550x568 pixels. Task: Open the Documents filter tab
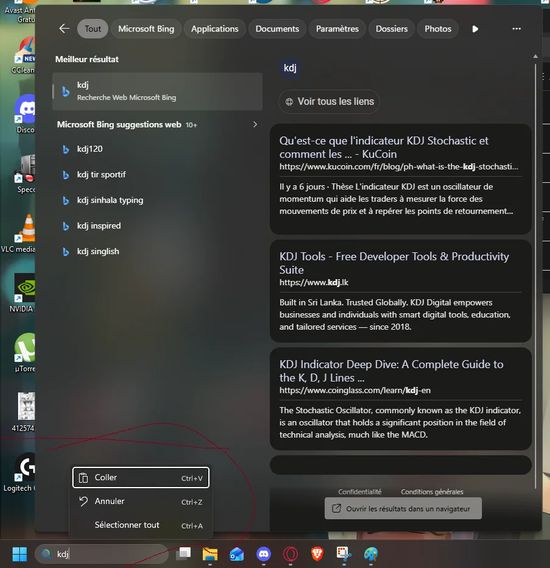point(277,29)
